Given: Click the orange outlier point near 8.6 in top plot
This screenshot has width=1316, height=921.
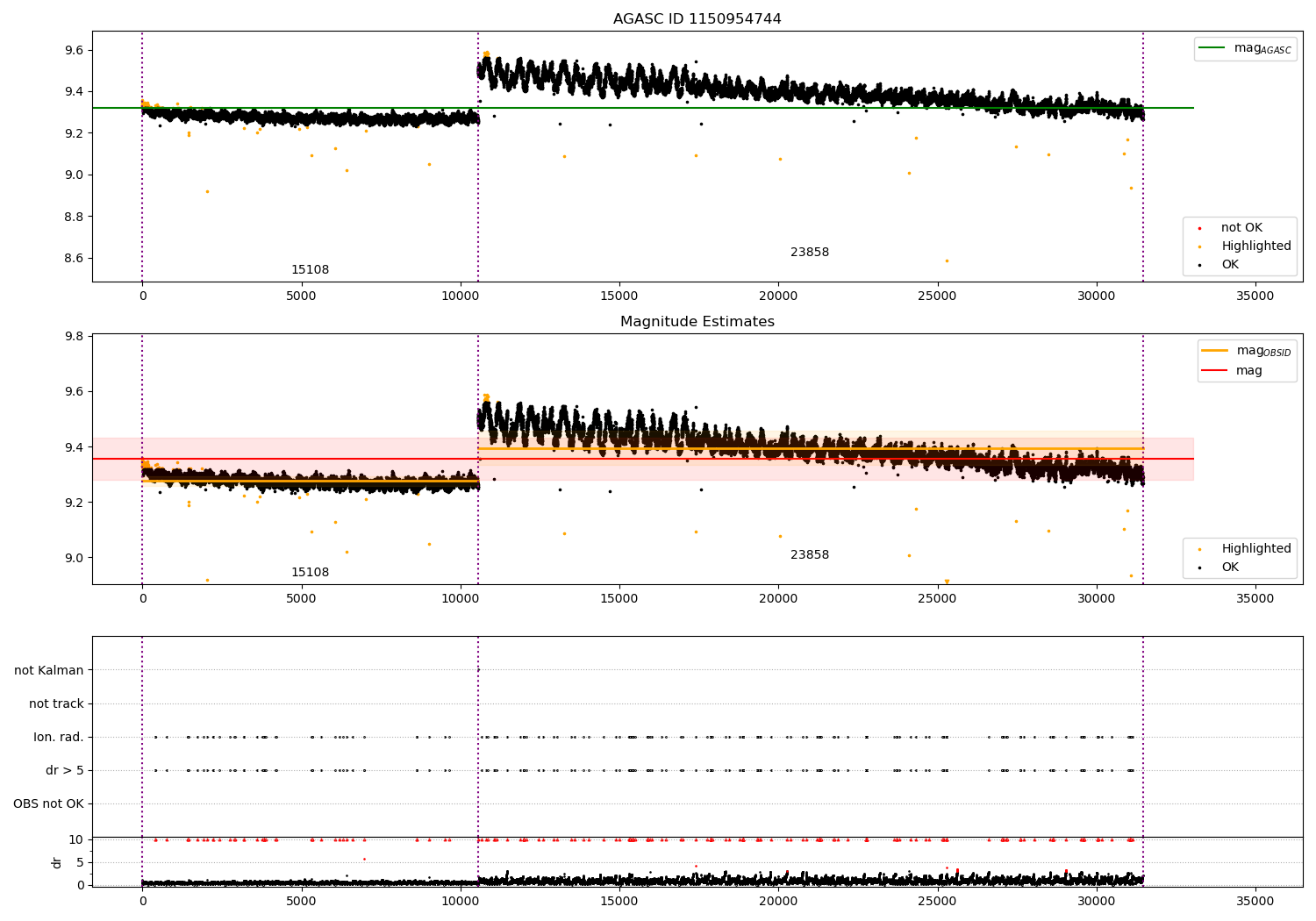Looking at the screenshot, I should click(x=947, y=261).
